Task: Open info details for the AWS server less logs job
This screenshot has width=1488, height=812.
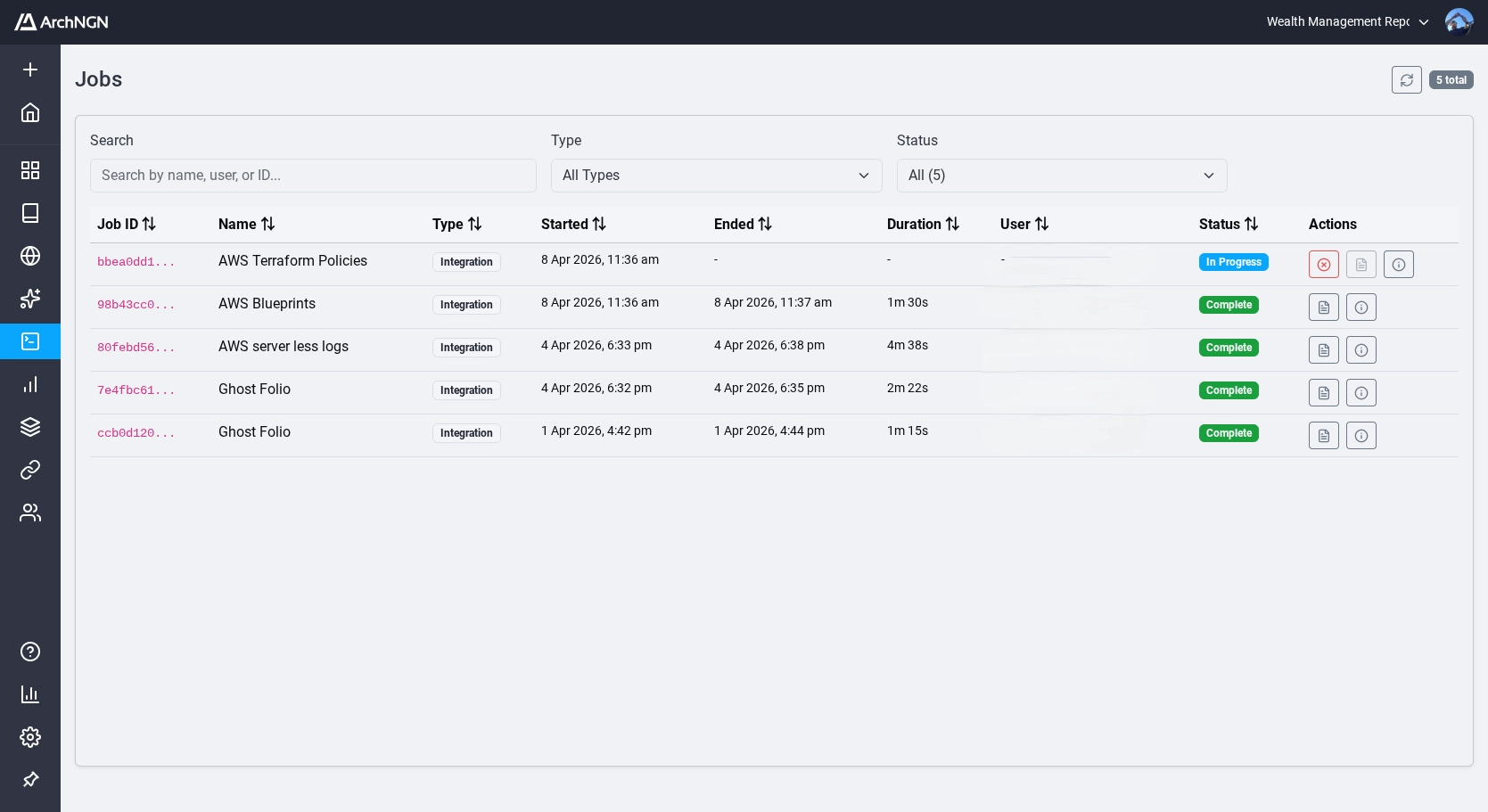Action: click(1361, 349)
